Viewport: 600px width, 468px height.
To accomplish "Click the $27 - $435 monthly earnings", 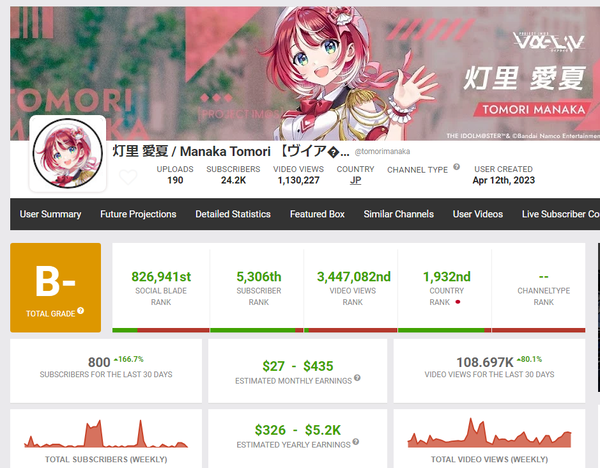I will point(298,366).
